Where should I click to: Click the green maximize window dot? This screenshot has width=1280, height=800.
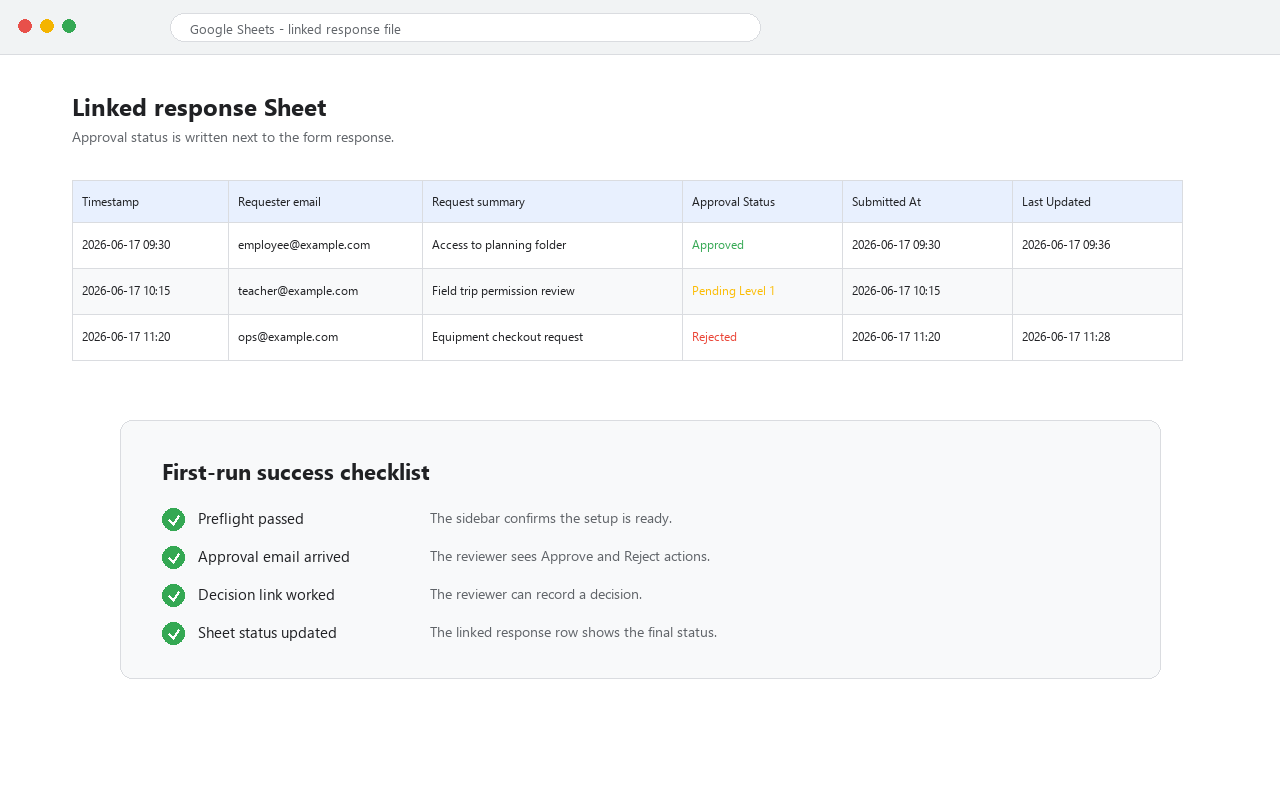pos(69,26)
